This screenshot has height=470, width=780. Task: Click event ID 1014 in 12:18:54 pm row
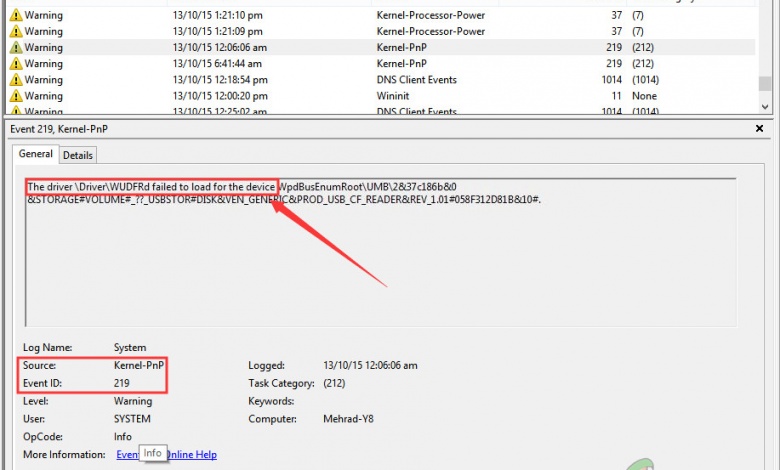(x=611, y=80)
